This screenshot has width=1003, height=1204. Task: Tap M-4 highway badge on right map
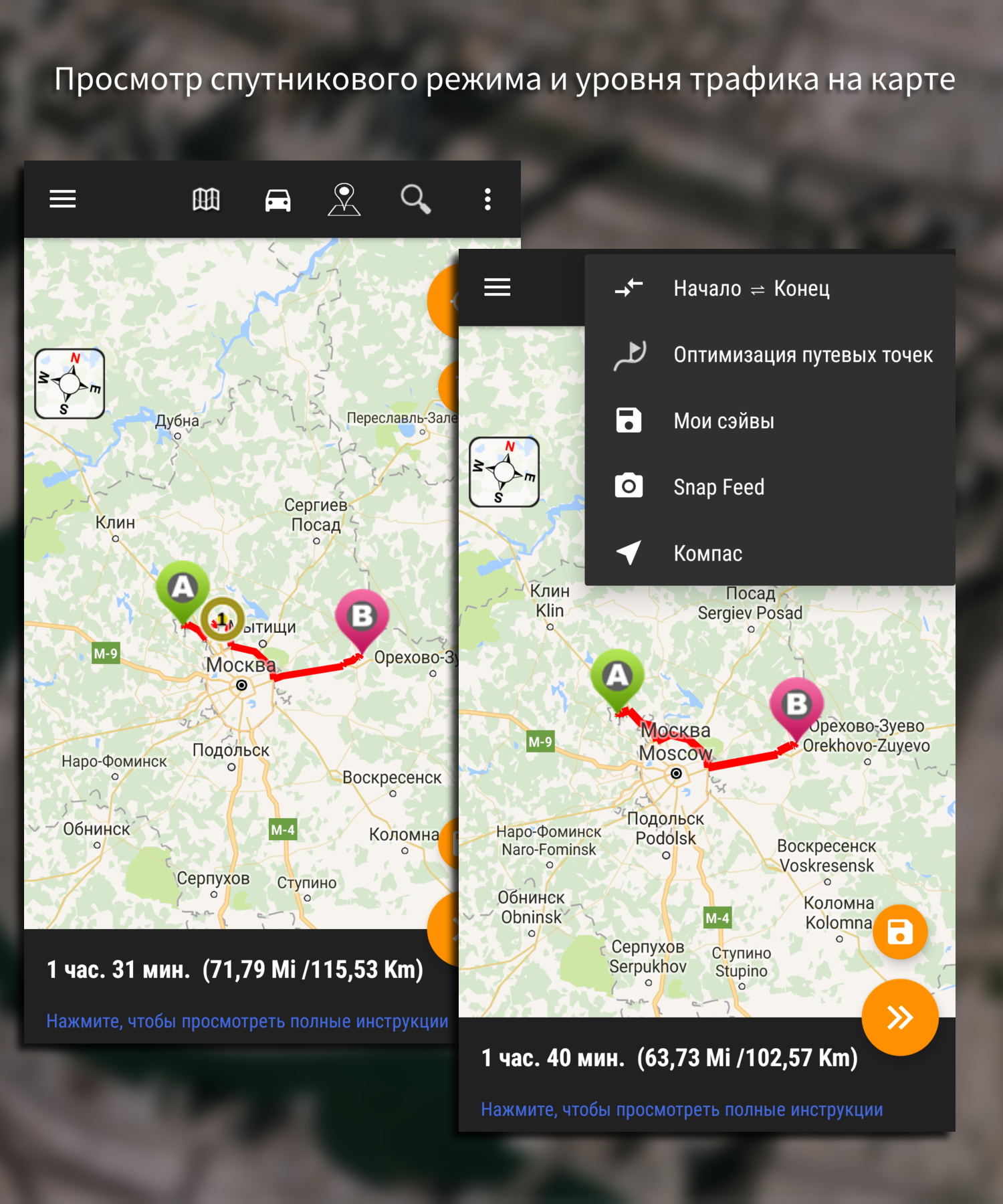(x=717, y=918)
